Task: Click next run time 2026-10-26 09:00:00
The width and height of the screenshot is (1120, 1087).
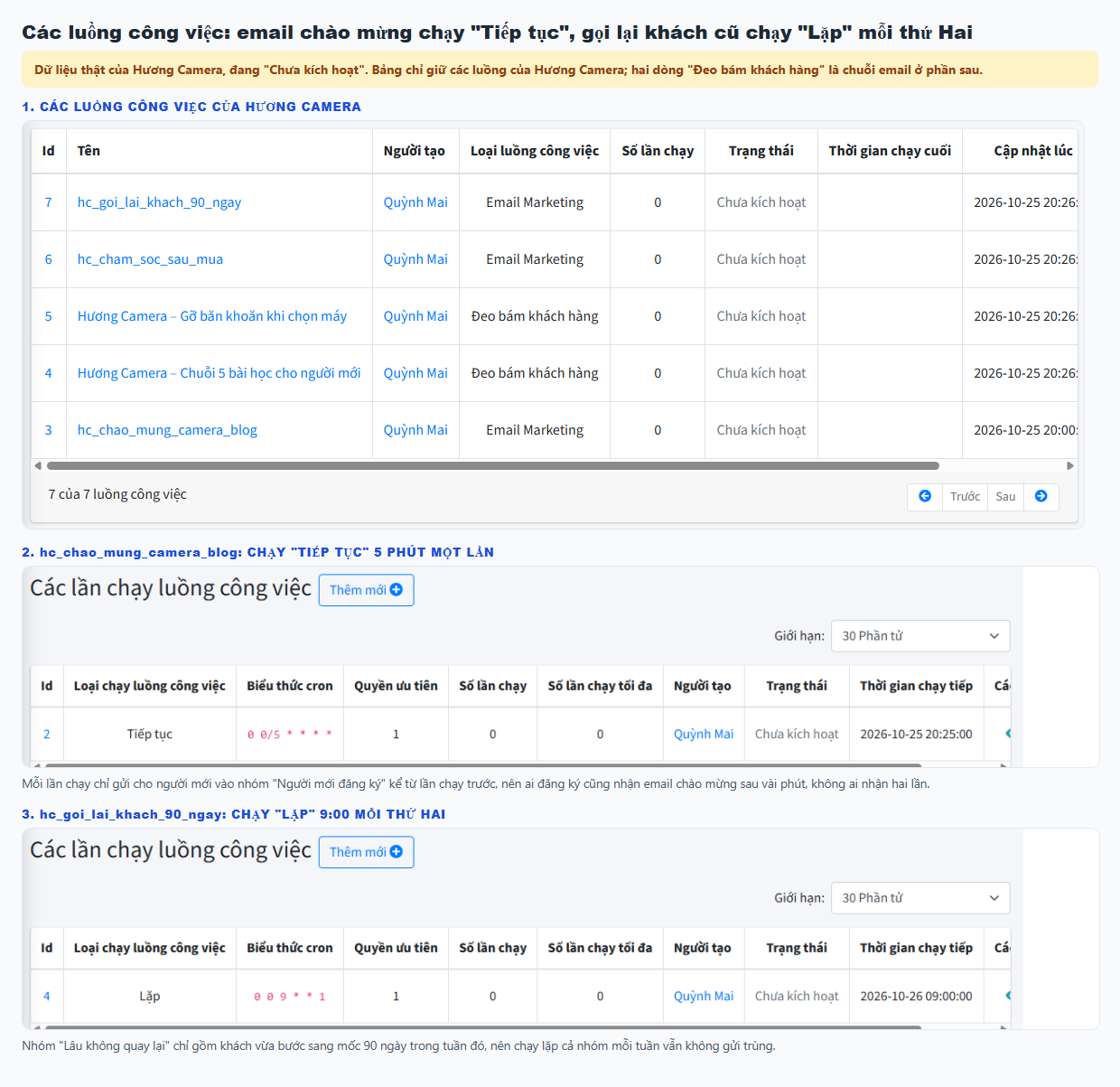Action: point(916,997)
